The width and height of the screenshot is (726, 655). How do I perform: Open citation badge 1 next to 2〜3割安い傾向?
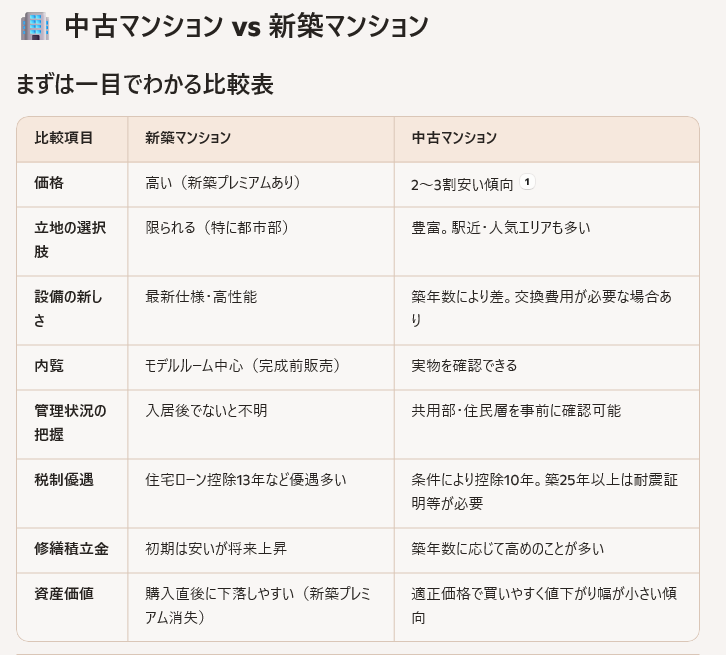(x=529, y=182)
